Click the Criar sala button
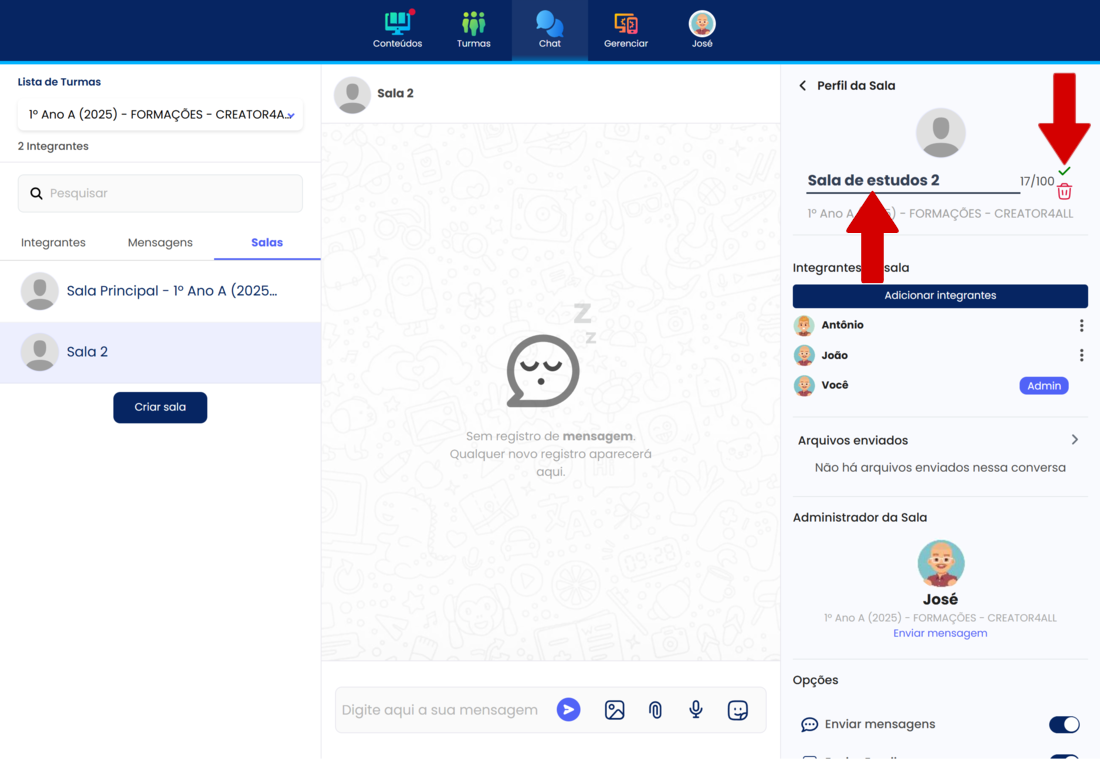This screenshot has height=762, width=1100. 160,408
